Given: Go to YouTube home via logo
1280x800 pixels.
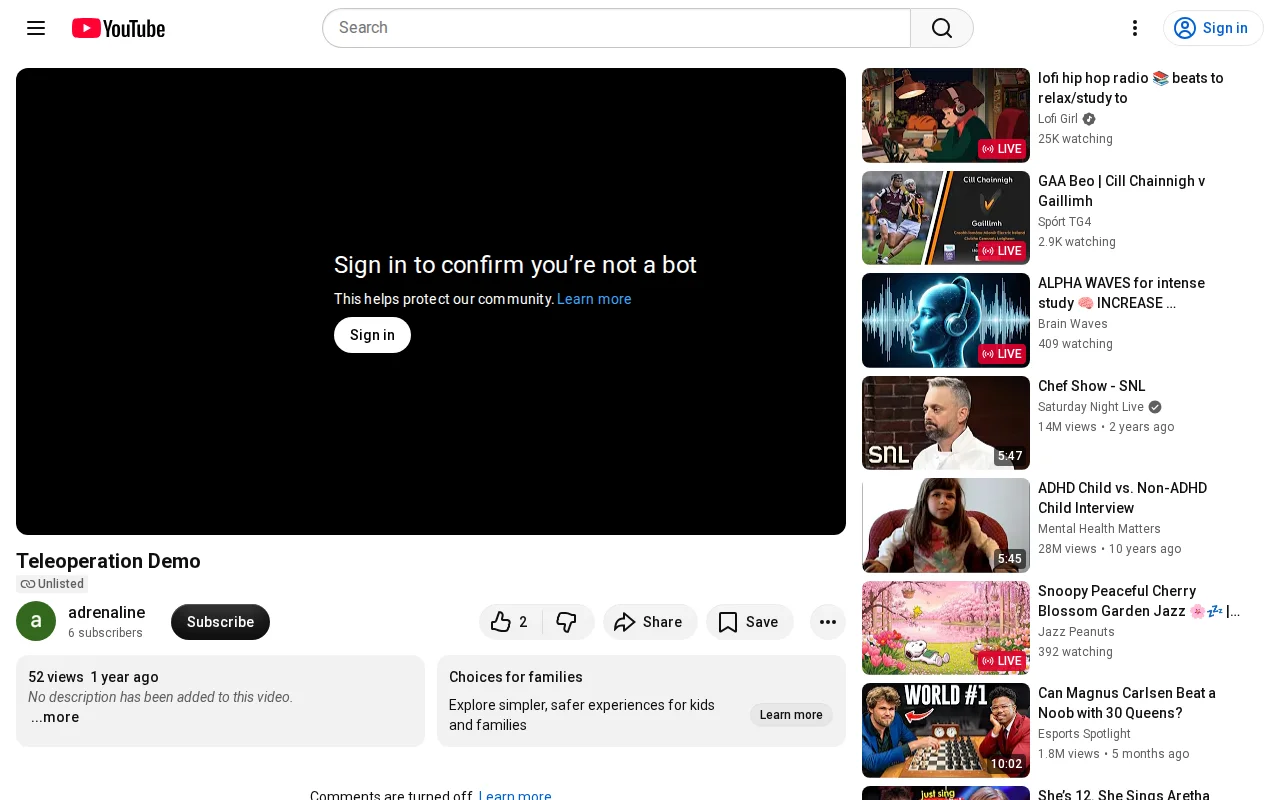Looking at the screenshot, I should (x=118, y=28).
